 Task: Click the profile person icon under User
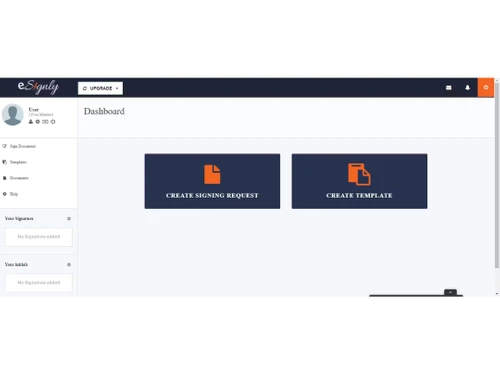(x=31, y=122)
